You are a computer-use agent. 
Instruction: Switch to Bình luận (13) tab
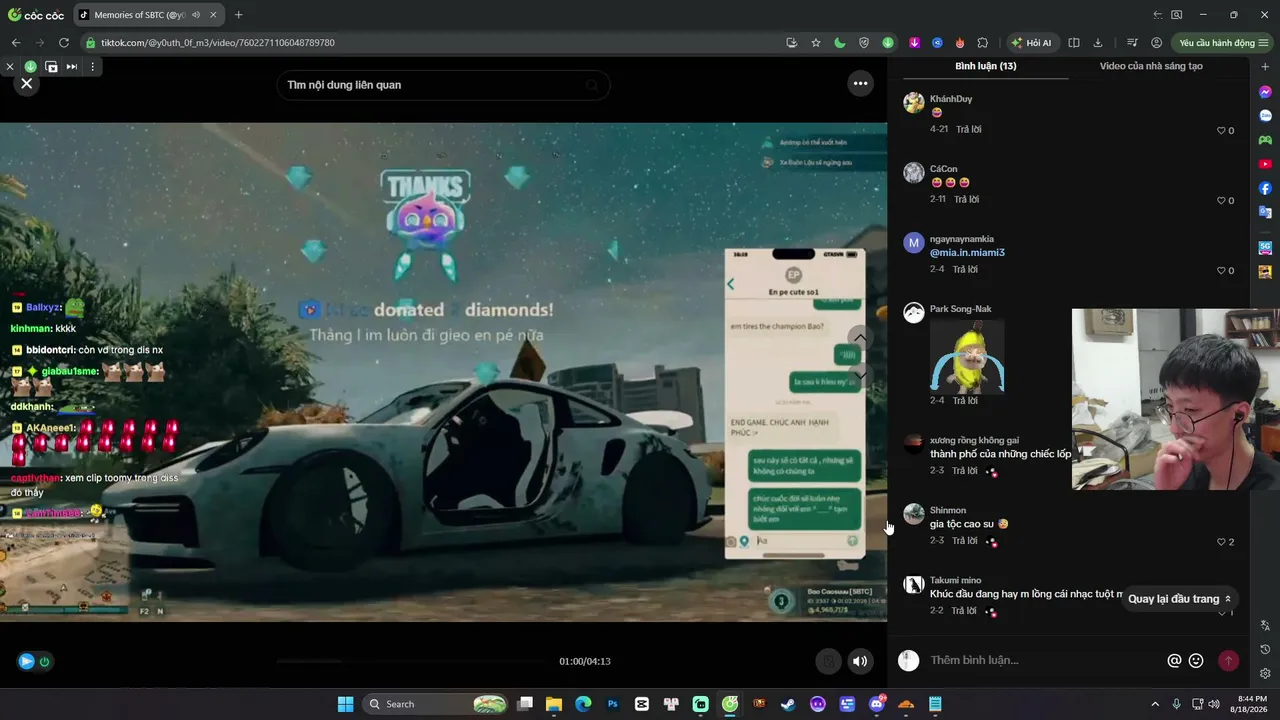[x=985, y=66]
